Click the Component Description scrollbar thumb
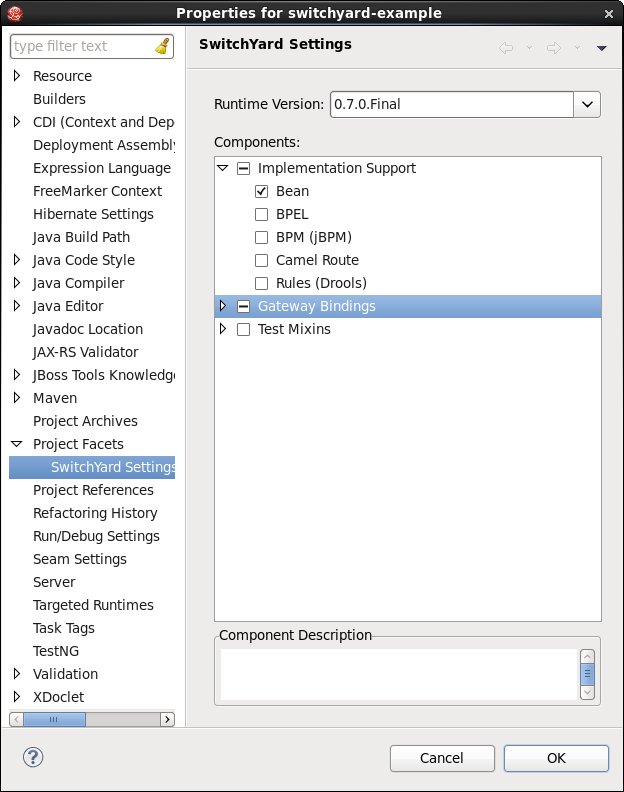624x792 pixels. click(x=587, y=674)
